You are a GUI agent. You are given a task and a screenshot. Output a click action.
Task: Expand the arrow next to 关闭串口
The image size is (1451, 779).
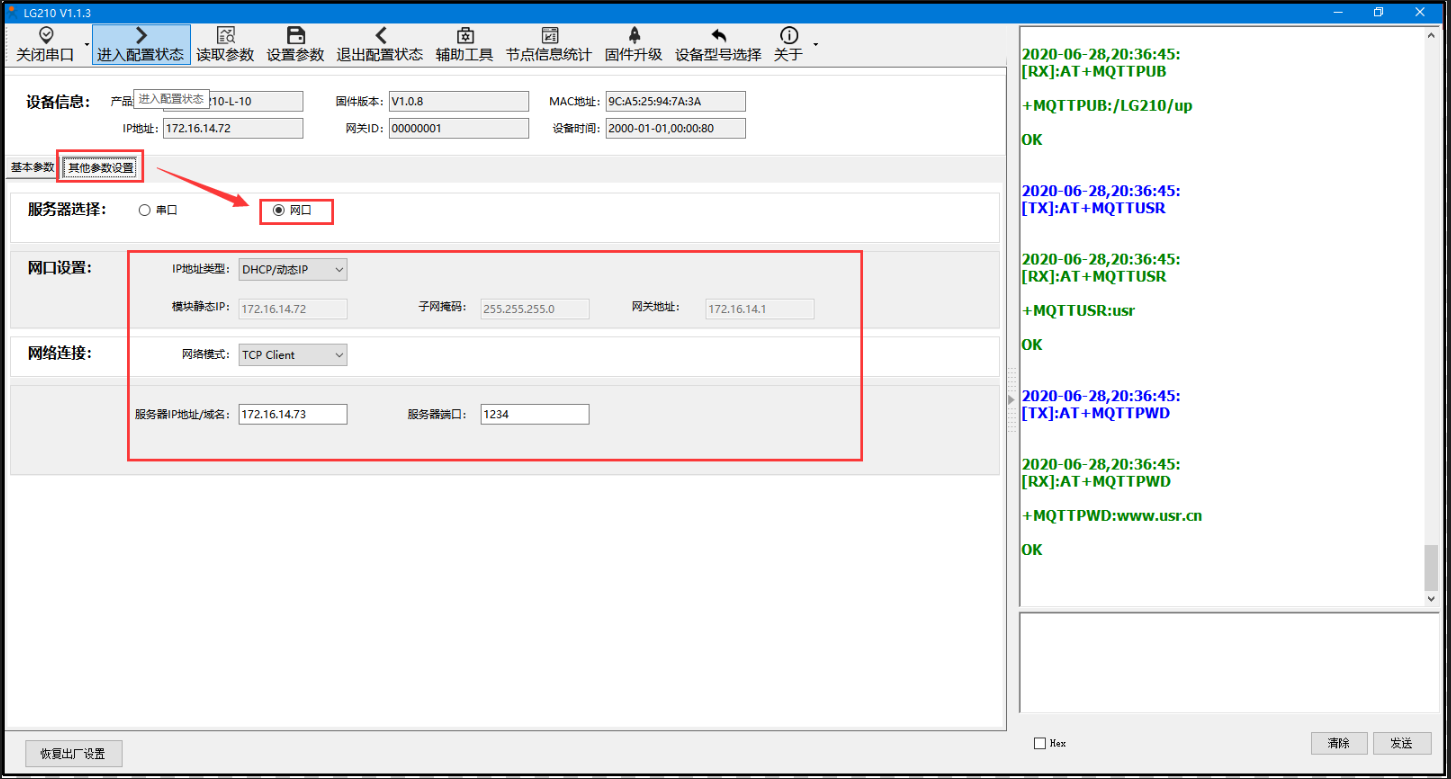tap(87, 45)
